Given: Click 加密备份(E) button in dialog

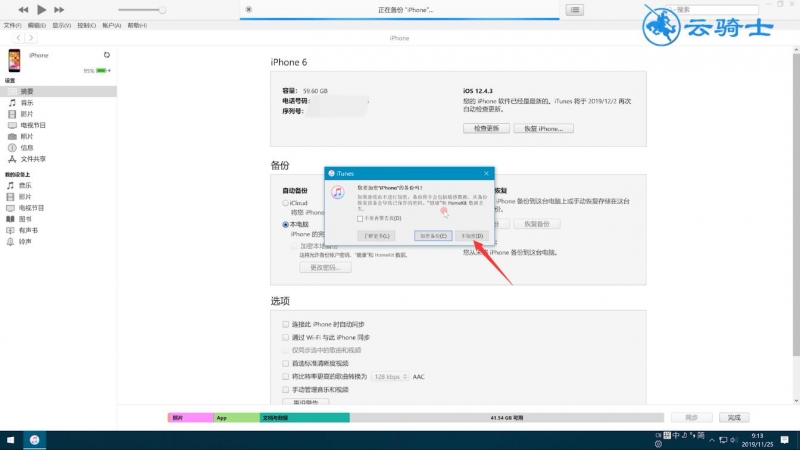Looking at the screenshot, I should (433, 236).
